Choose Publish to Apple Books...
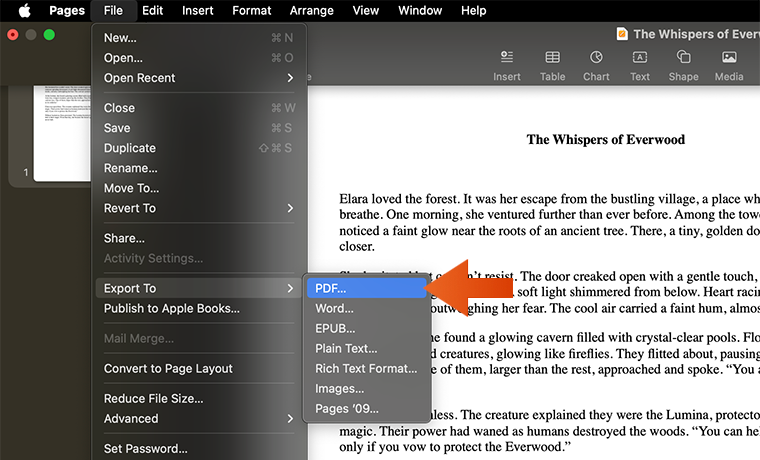The width and height of the screenshot is (760, 460). 199,308
